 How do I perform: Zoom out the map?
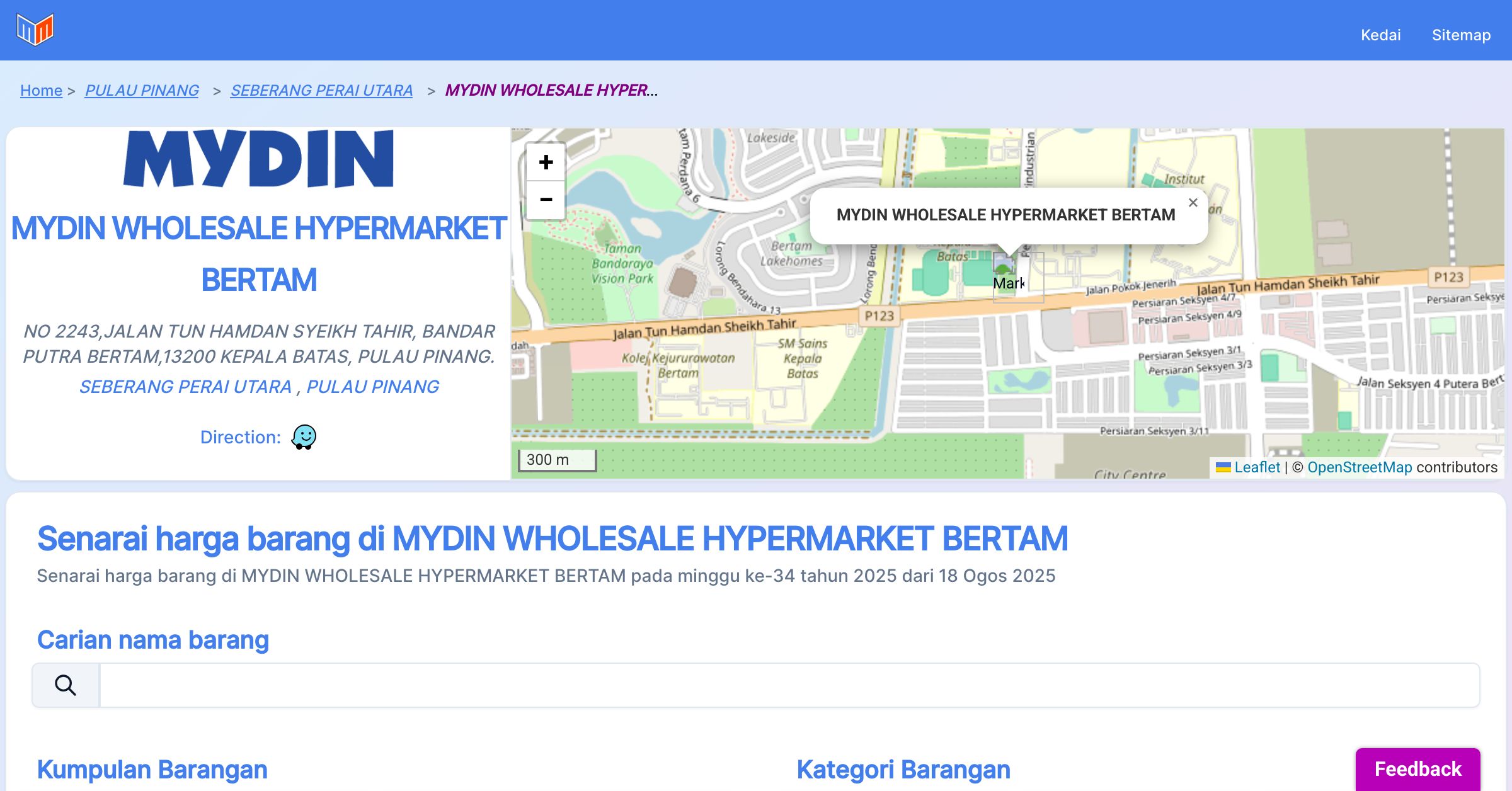[546, 200]
